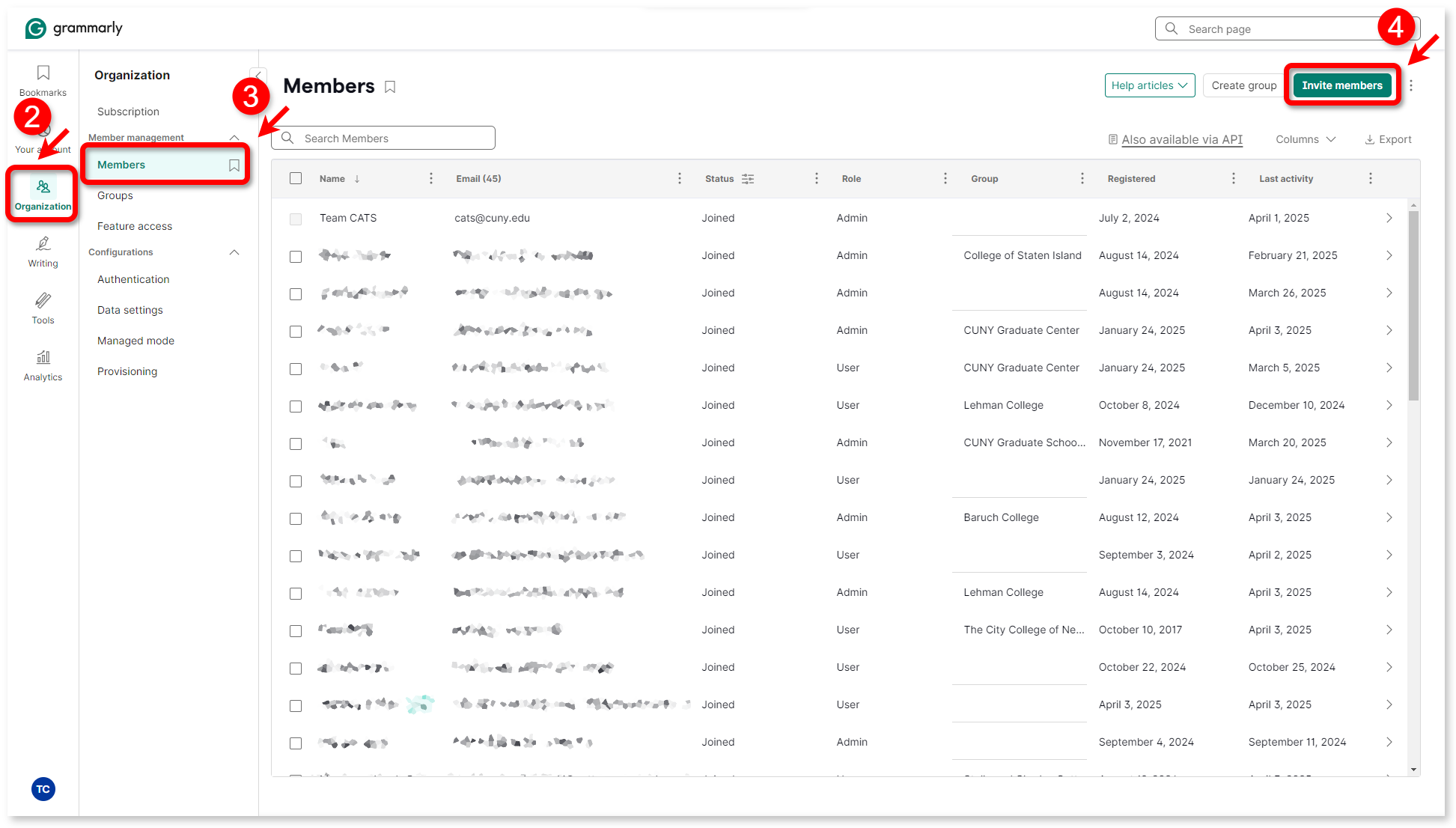Open details arrow for Baruch College row

coord(1389,517)
